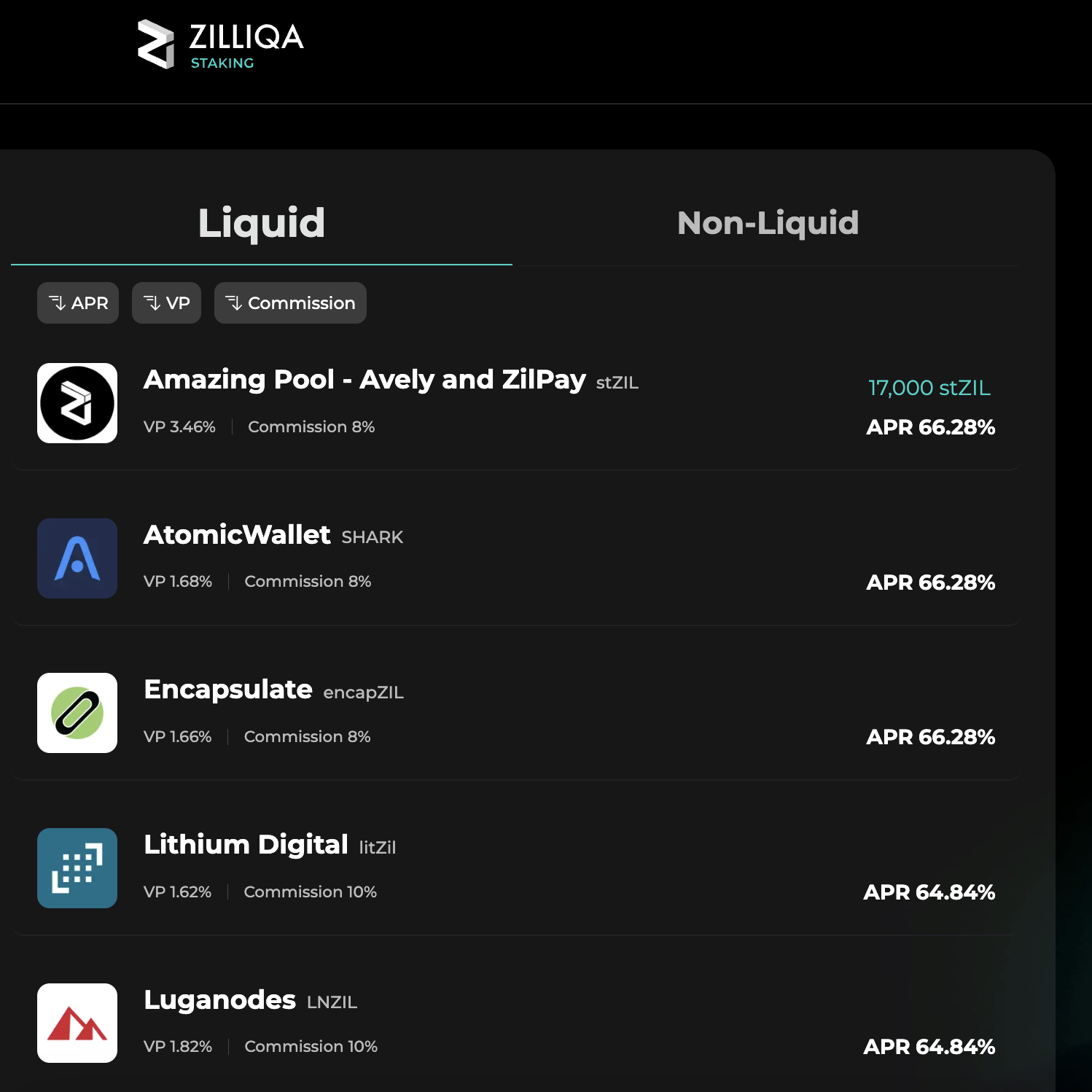The height and width of the screenshot is (1092, 1092).
Task: Open the 17,000 stZIL staked amount
Action: coord(929,389)
